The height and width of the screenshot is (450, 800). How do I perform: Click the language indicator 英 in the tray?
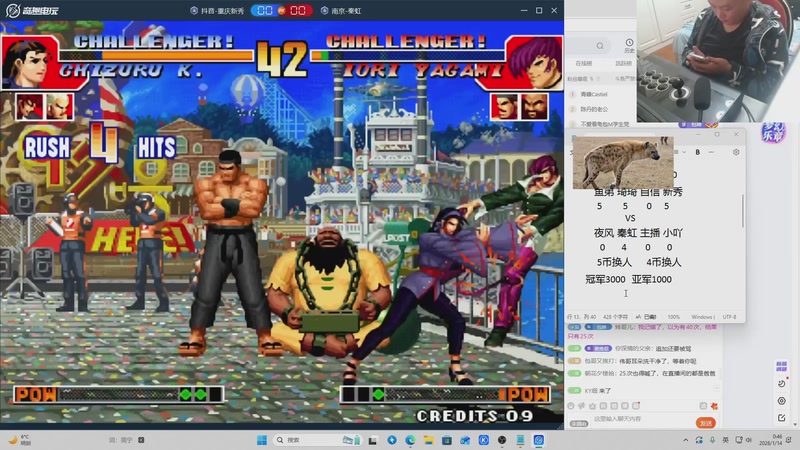coord(726,440)
